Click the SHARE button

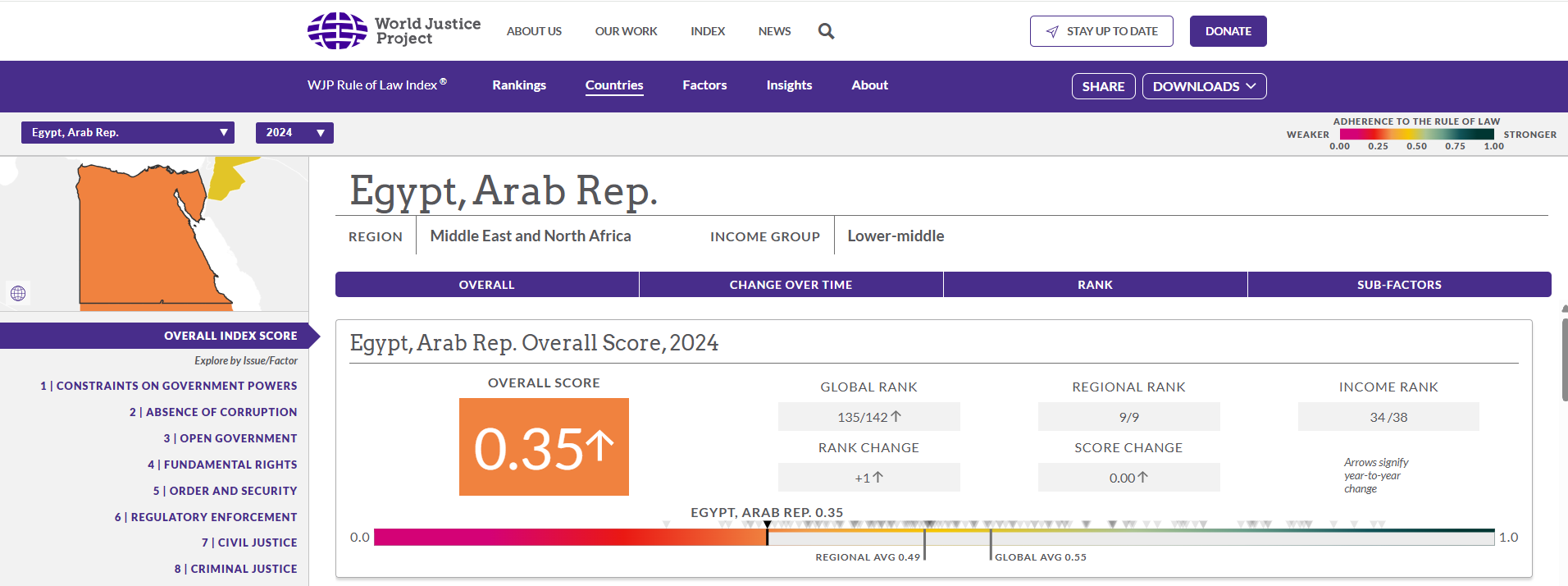point(1103,86)
